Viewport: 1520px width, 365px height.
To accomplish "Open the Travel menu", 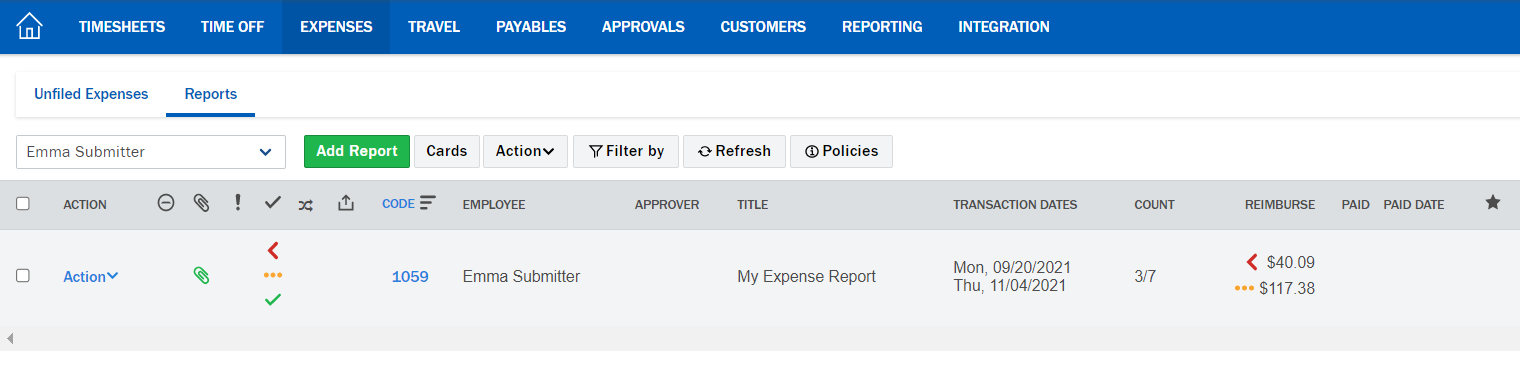I will click(434, 27).
